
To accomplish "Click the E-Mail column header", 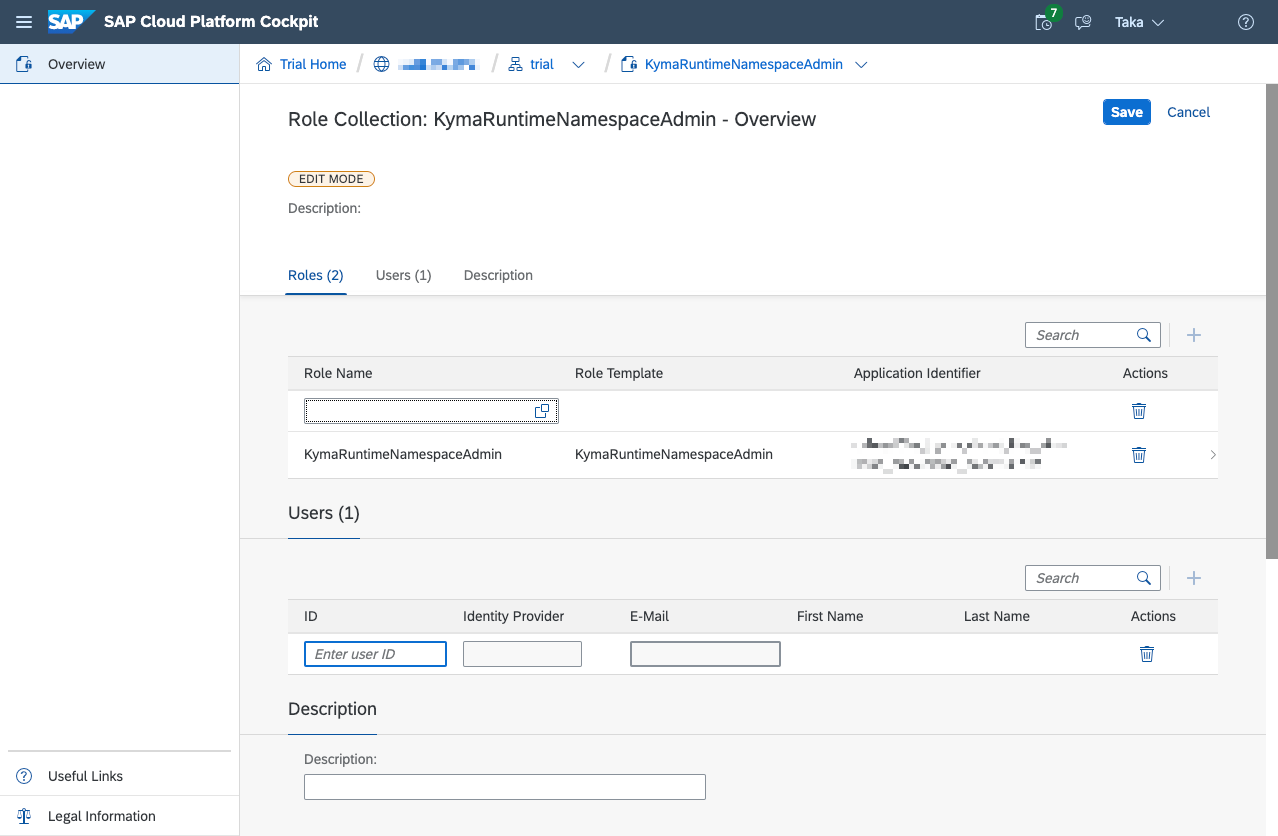I will [649, 616].
